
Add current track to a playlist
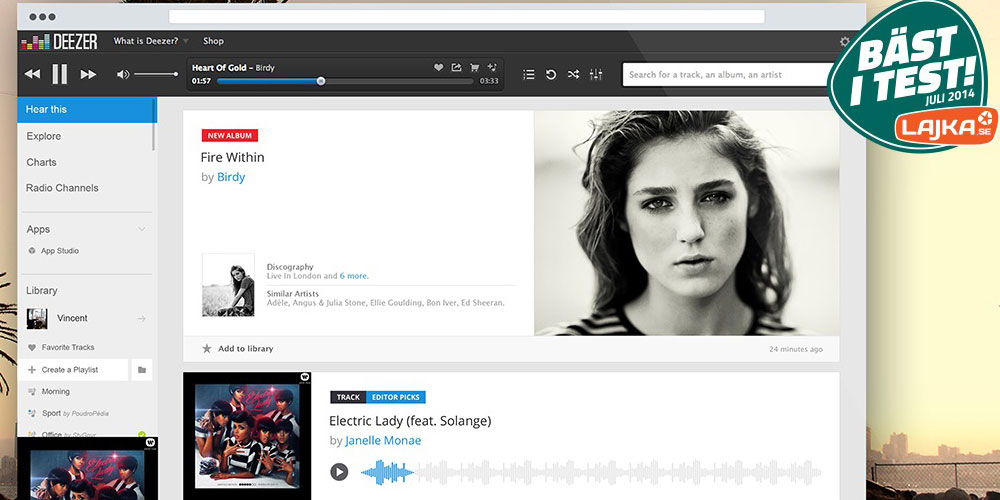pos(492,67)
